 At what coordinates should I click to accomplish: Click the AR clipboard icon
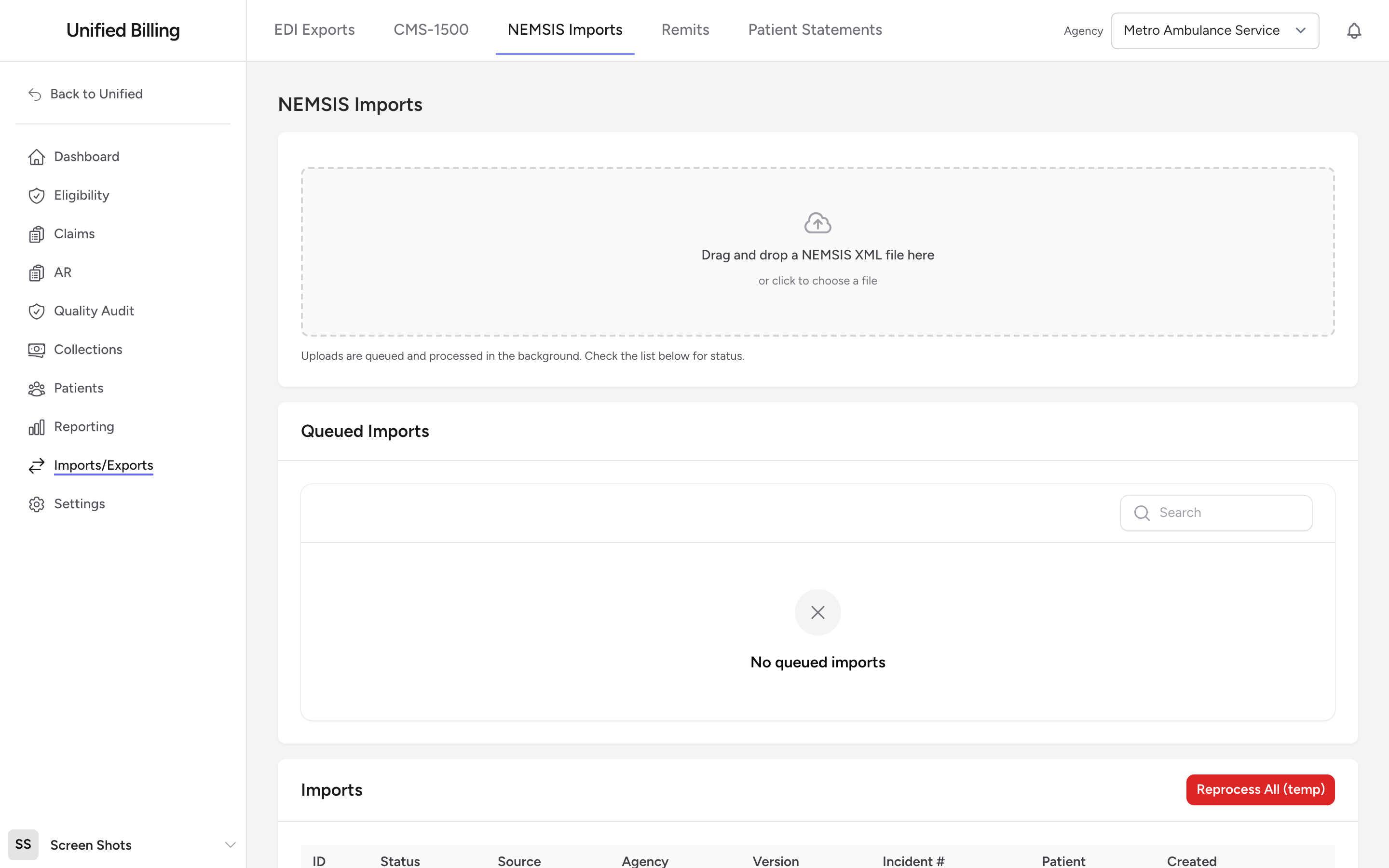pos(37,272)
